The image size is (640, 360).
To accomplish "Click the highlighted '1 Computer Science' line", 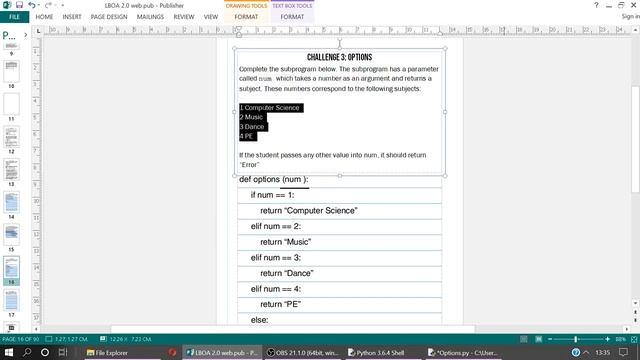I will click(x=270, y=108).
